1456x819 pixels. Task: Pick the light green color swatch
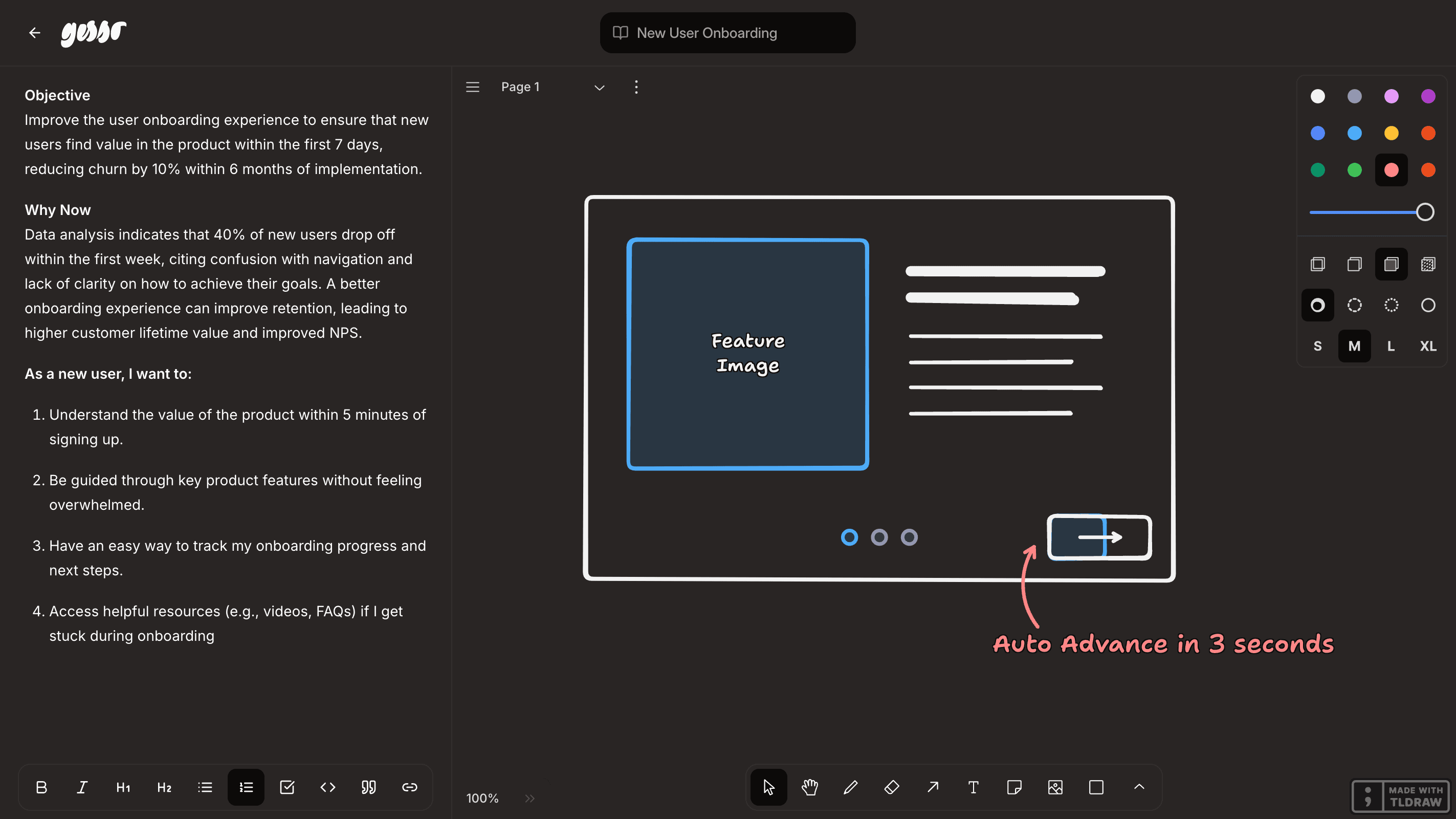click(1354, 169)
